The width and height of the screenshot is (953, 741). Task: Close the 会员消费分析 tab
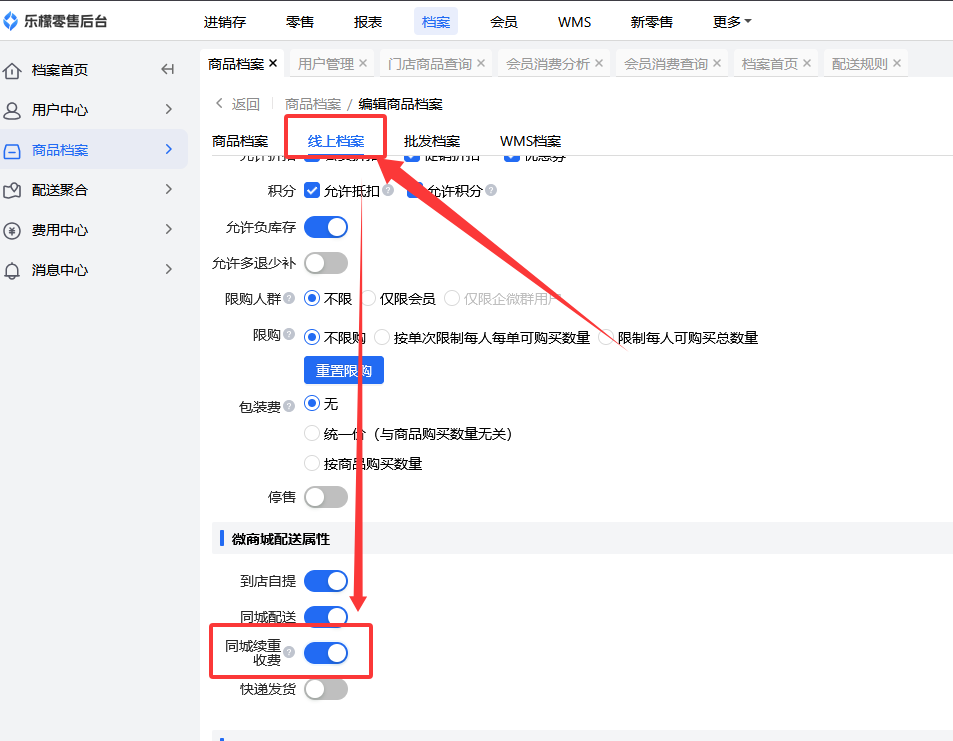pyautogui.click(x=599, y=63)
